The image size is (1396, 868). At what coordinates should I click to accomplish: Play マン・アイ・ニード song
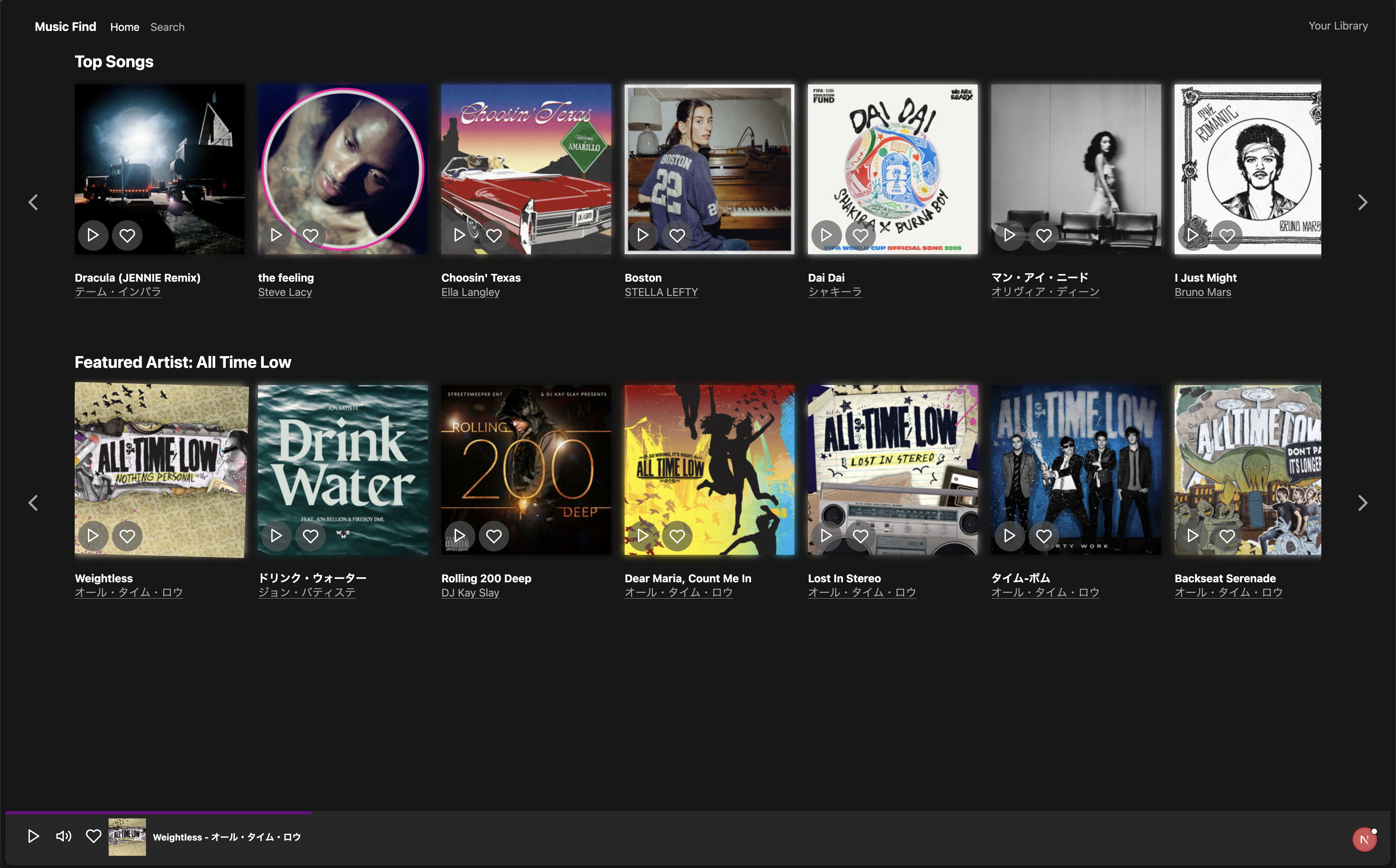1010,235
